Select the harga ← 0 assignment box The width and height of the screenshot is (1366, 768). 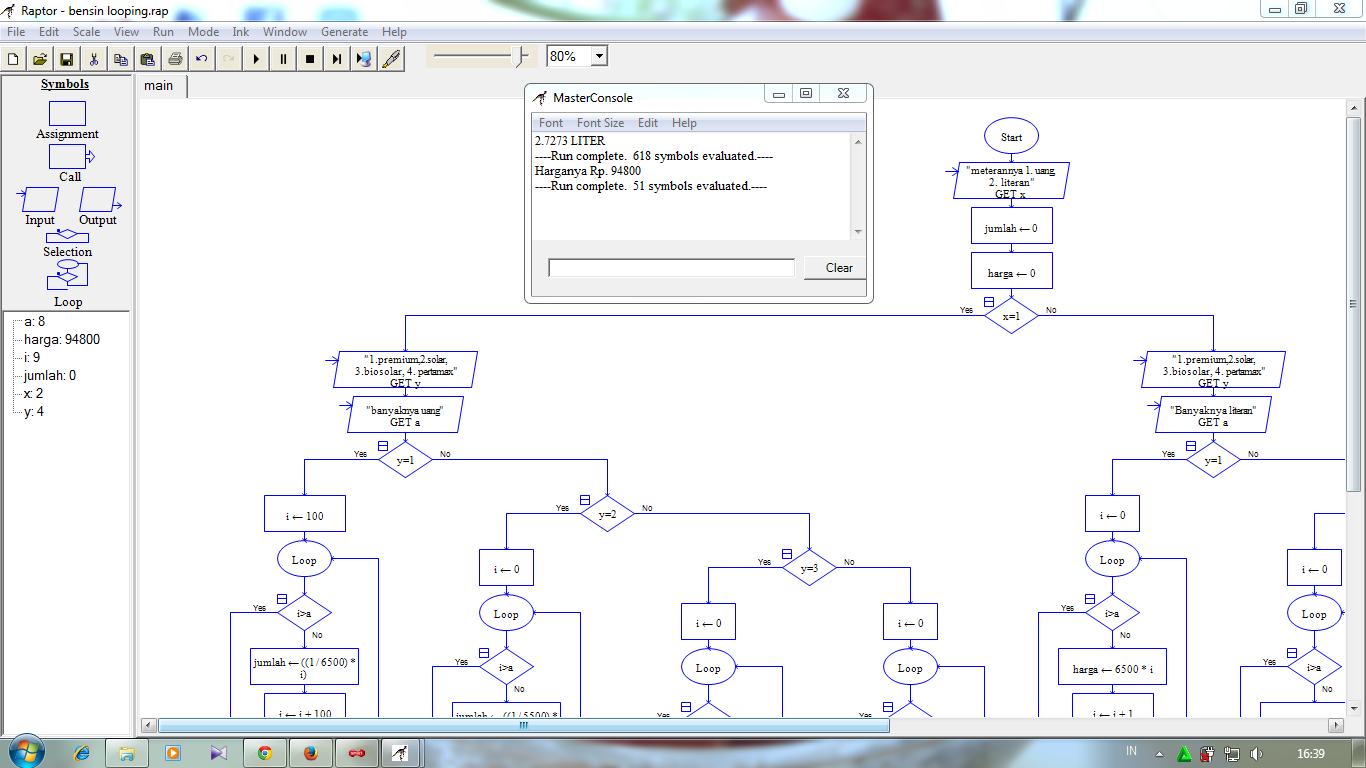coord(1011,271)
